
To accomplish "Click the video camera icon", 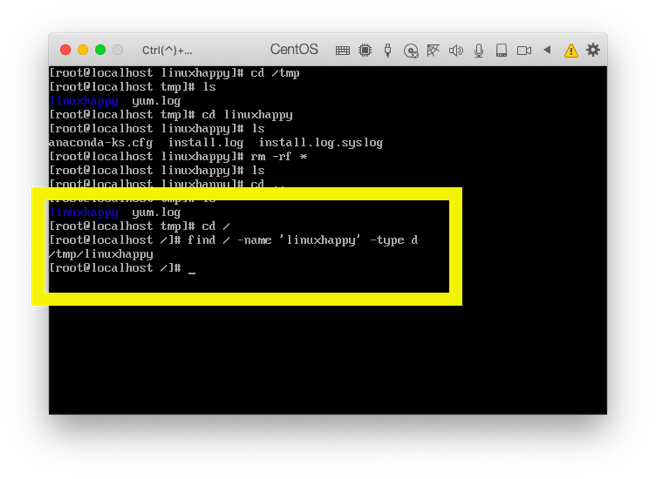I will click(x=524, y=51).
